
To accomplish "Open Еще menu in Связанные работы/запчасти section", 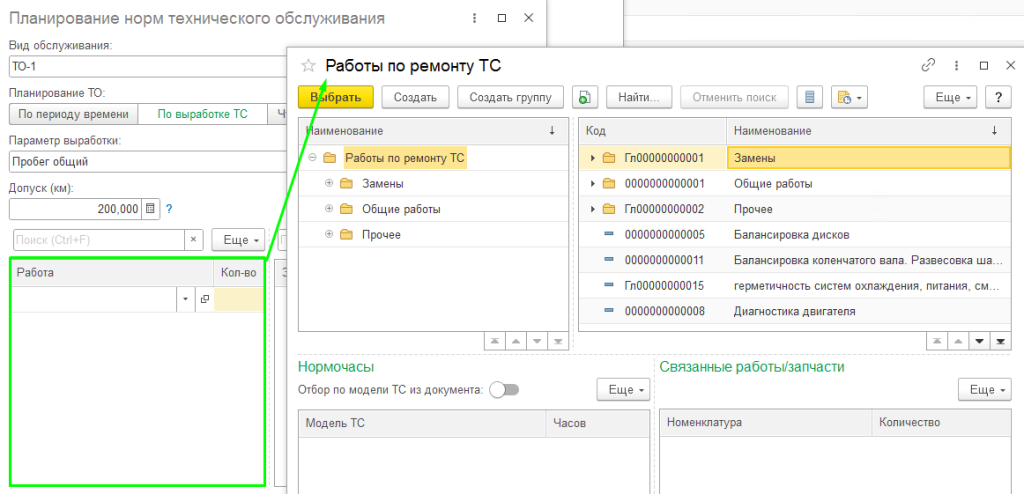I will [x=985, y=390].
